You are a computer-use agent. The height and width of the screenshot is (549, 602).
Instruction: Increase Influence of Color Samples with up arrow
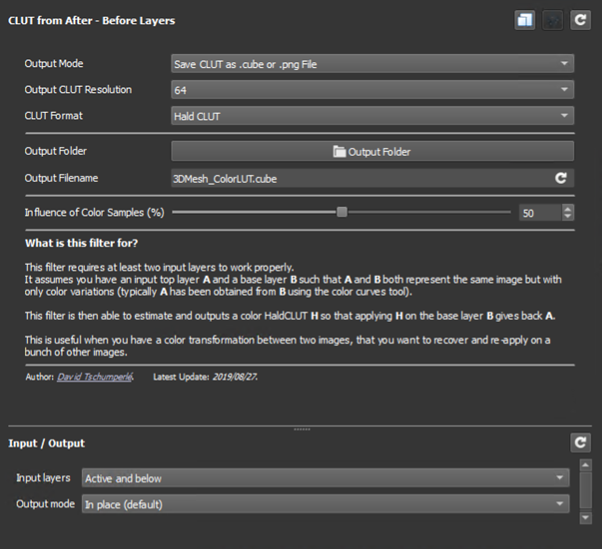tap(568, 208)
